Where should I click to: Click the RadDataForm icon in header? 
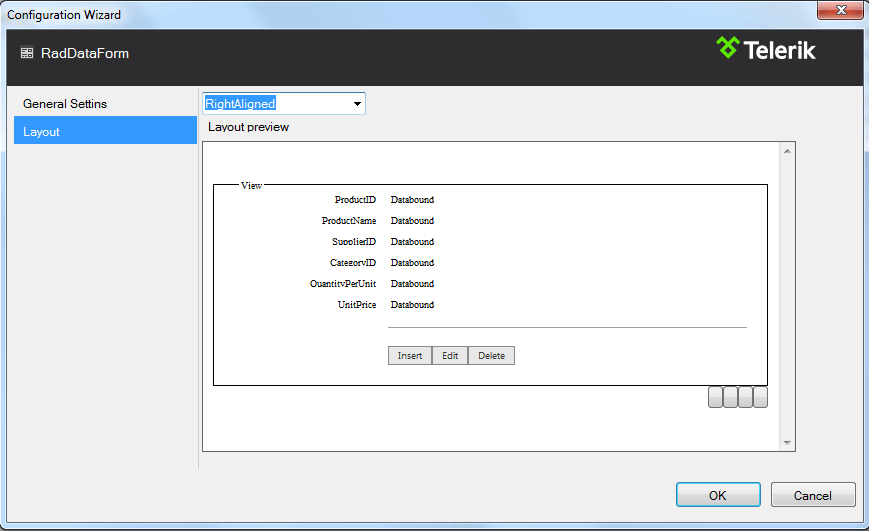27,53
